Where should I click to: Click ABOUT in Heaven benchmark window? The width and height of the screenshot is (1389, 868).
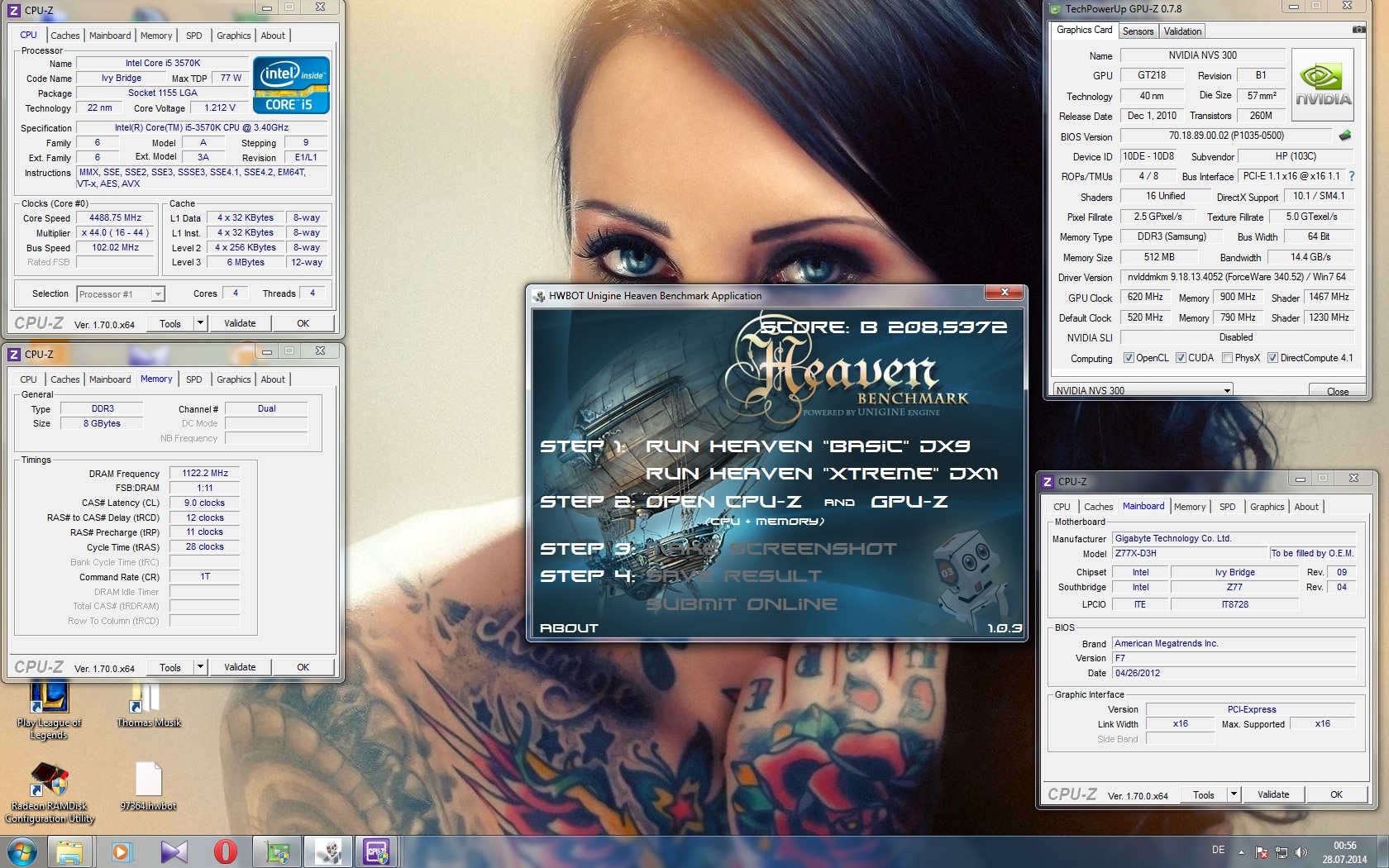569,628
